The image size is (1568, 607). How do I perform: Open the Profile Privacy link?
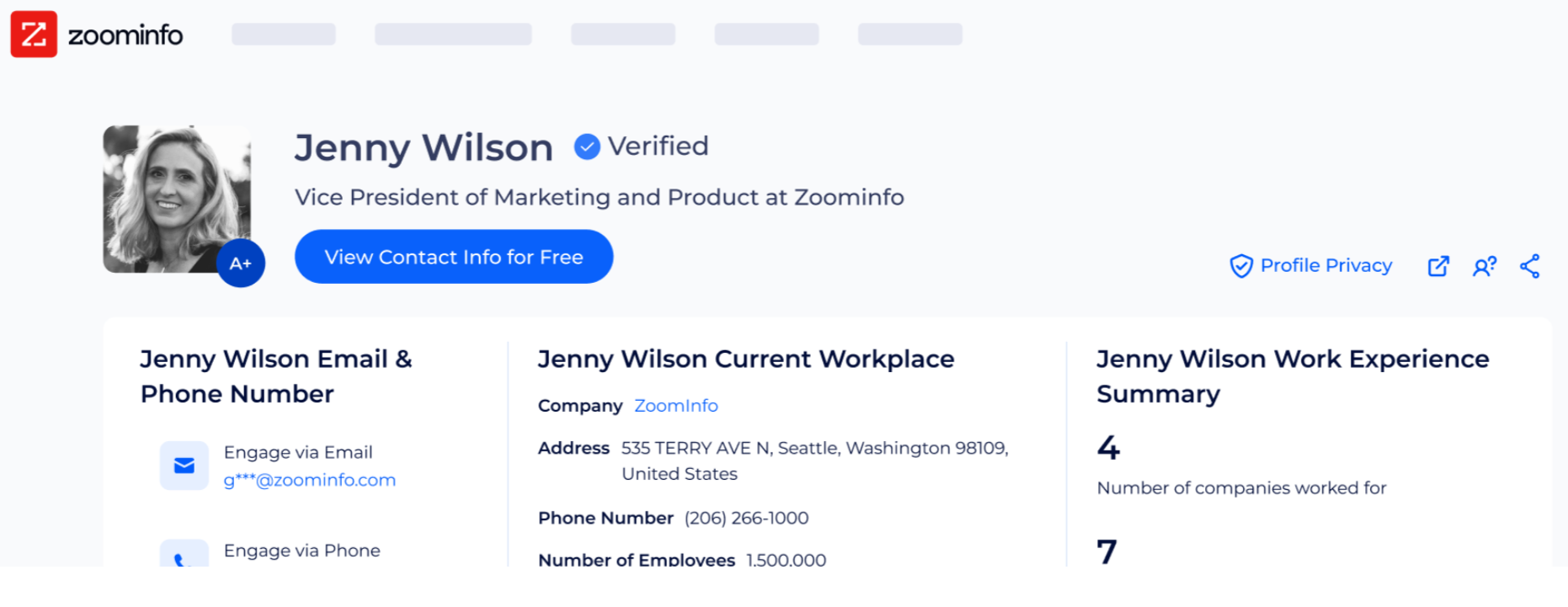1326,265
